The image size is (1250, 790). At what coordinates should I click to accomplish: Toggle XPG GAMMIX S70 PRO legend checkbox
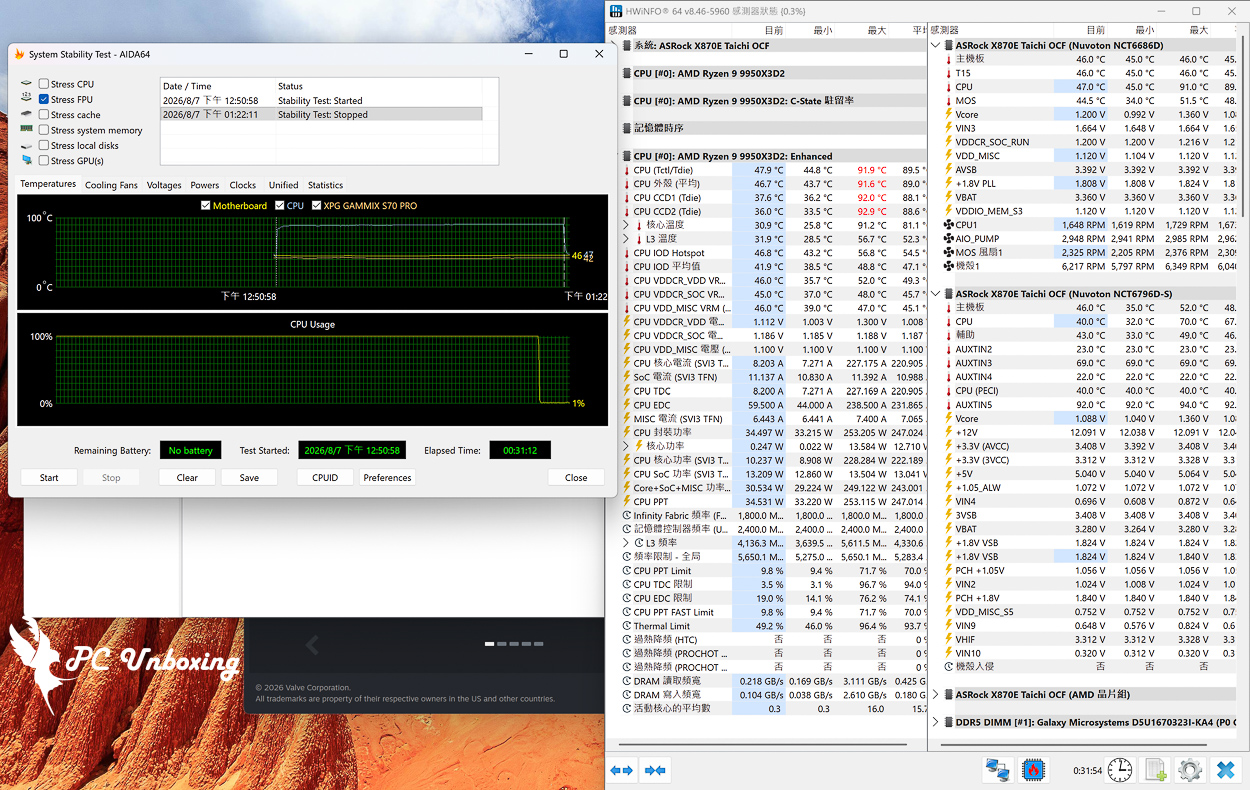tap(317, 206)
